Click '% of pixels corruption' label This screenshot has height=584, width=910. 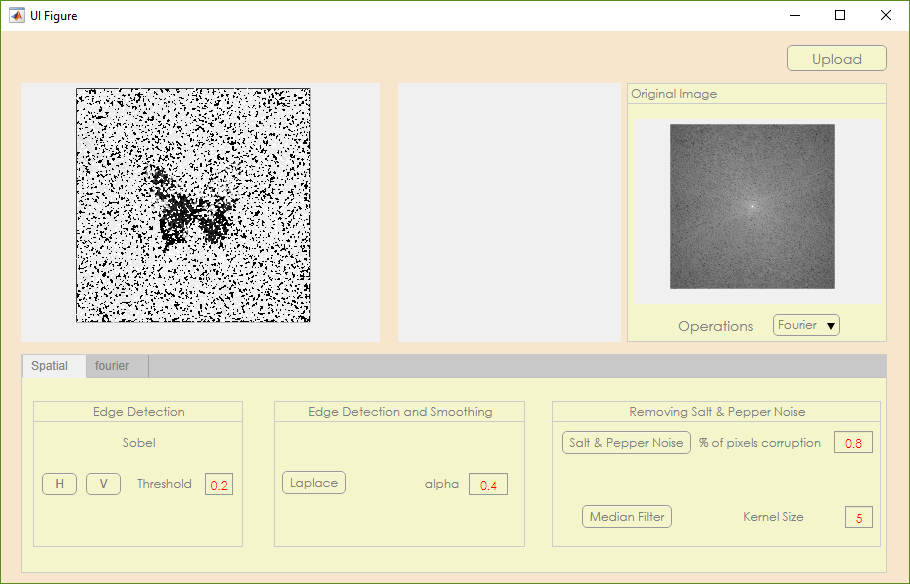(x=760, y=442)
